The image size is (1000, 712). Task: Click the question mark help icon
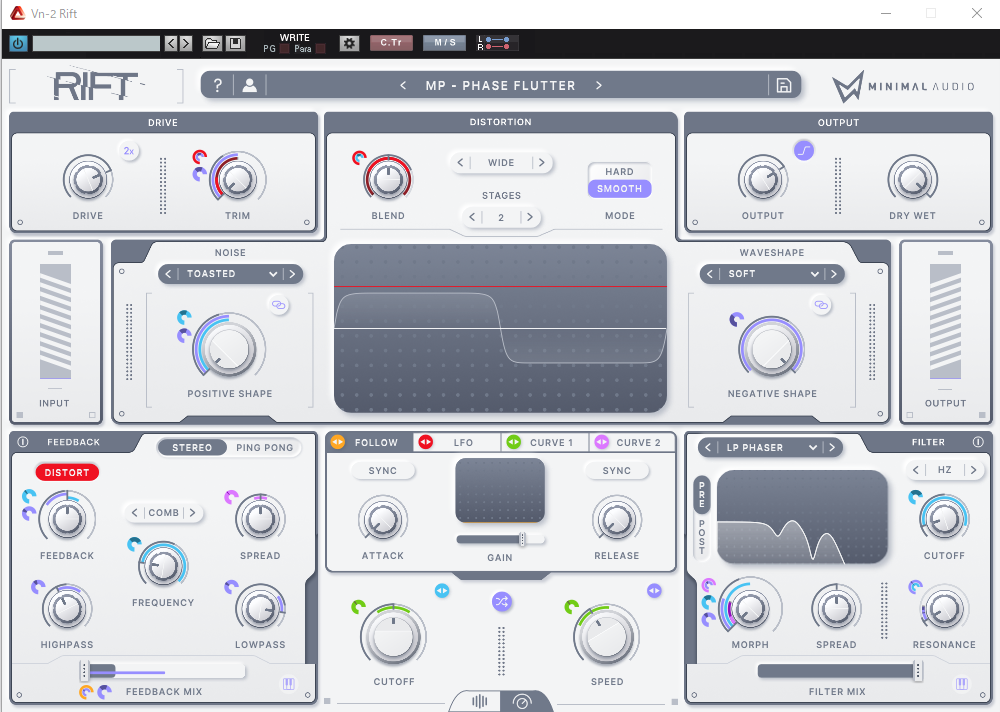click(x=217, y=85)
